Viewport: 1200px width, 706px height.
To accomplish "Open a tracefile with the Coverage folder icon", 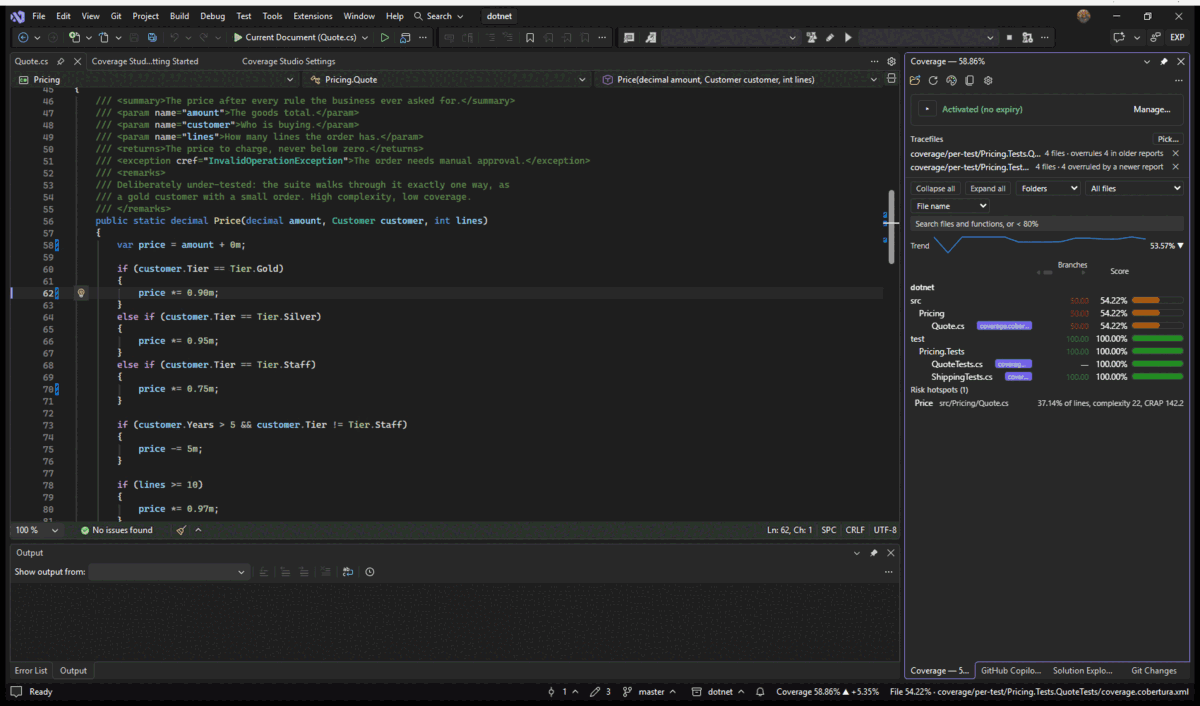I will coord(915,80).
